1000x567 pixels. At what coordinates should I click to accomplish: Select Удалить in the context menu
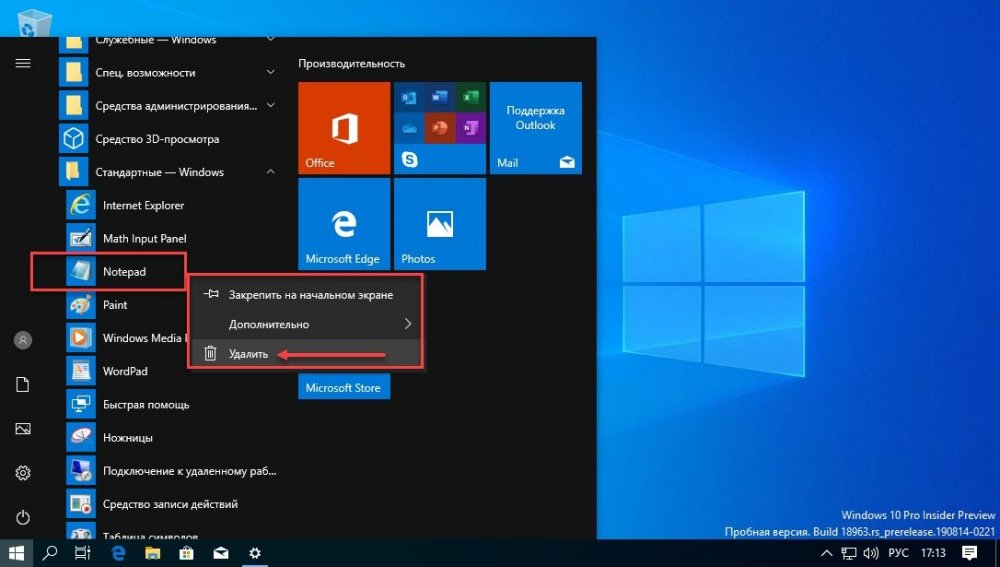(x=306, y=353)
